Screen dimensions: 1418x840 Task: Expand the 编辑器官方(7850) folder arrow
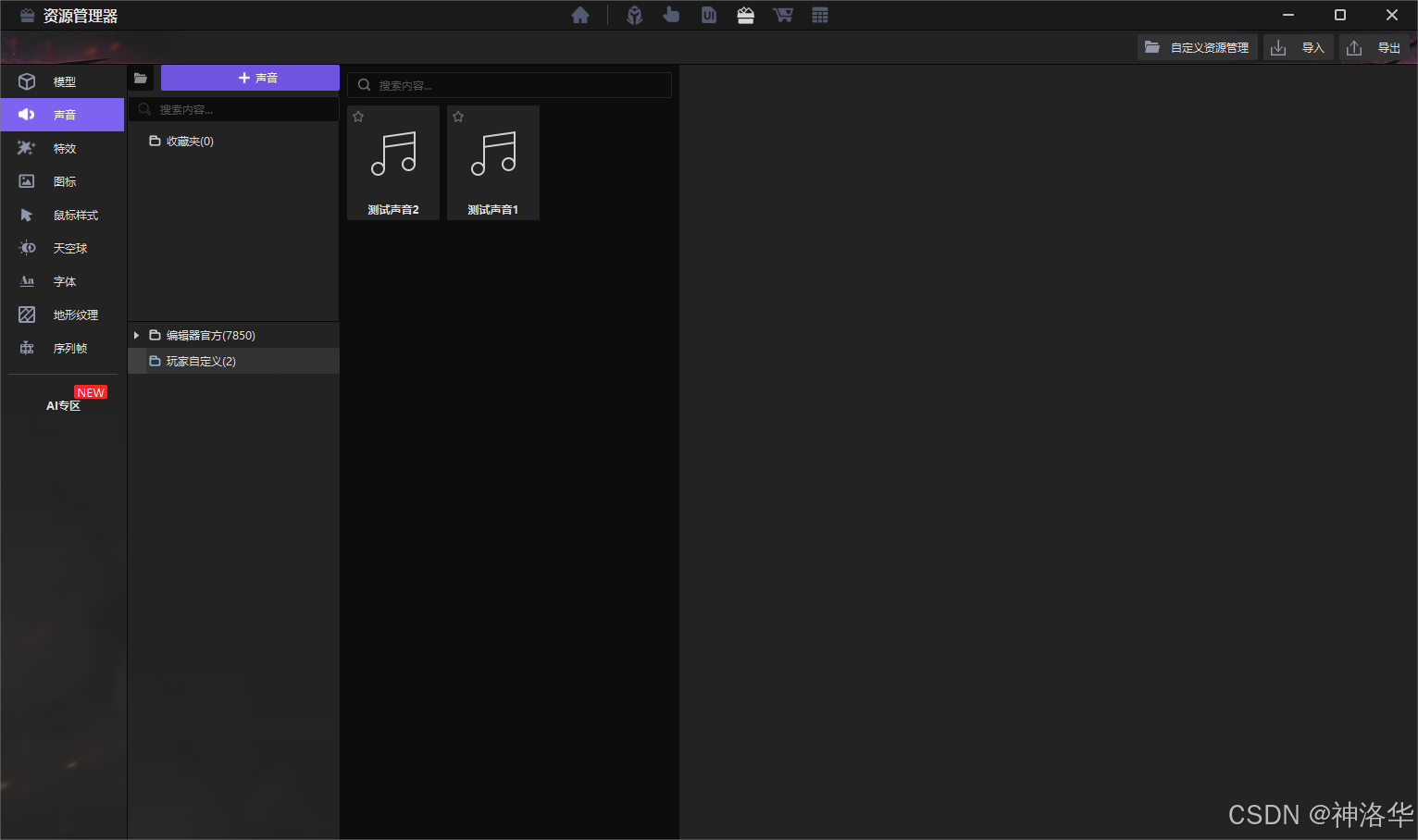coord(136,336)
